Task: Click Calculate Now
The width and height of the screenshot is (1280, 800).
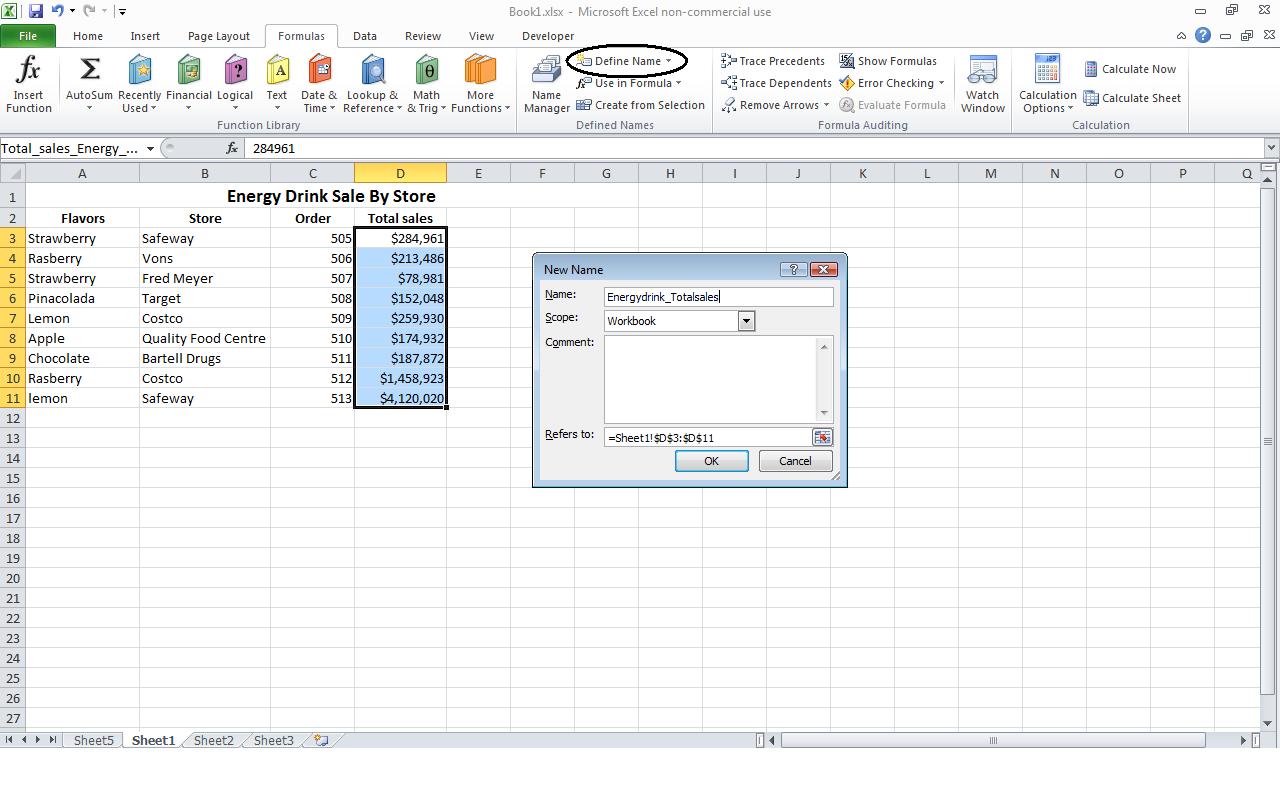Action: point(1131,68)
